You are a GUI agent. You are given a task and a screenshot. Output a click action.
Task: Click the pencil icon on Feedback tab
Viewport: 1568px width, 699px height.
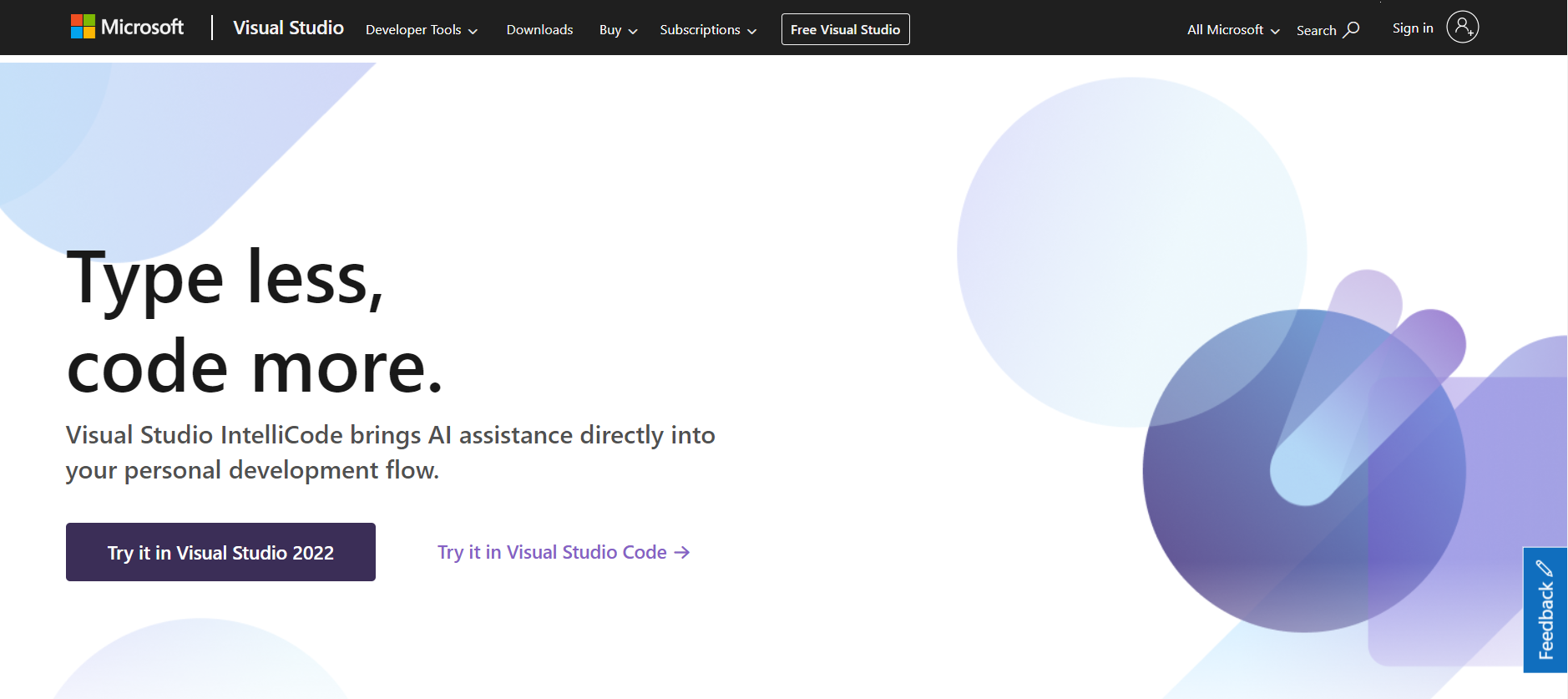(x=1544, y=569)
